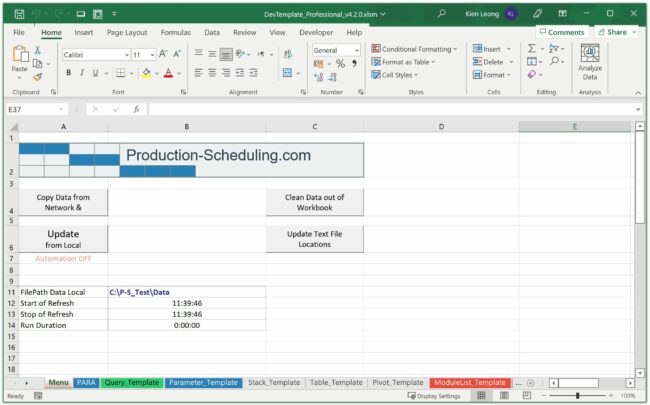The width and height of the screenshot is (650, 405).
Task: Toggle Center alignment
Action: tap(212, 73)
